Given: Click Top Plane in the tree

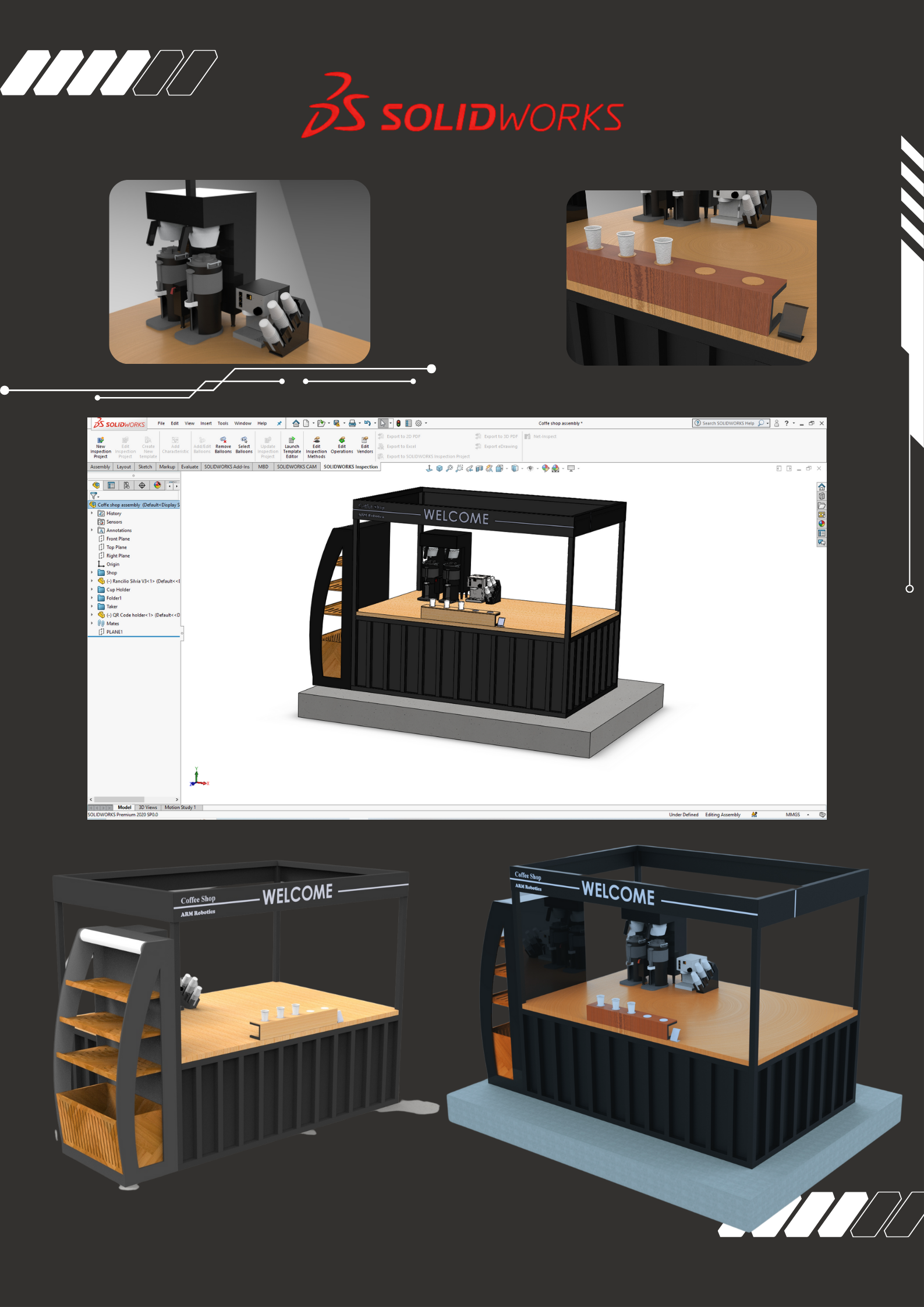Looking at the screenshot, I should (116, 547).
